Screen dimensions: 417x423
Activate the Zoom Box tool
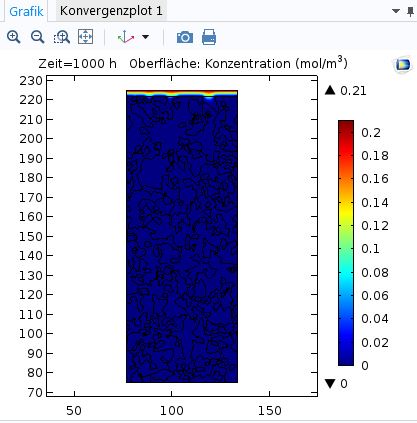click(x=62, y=37)
